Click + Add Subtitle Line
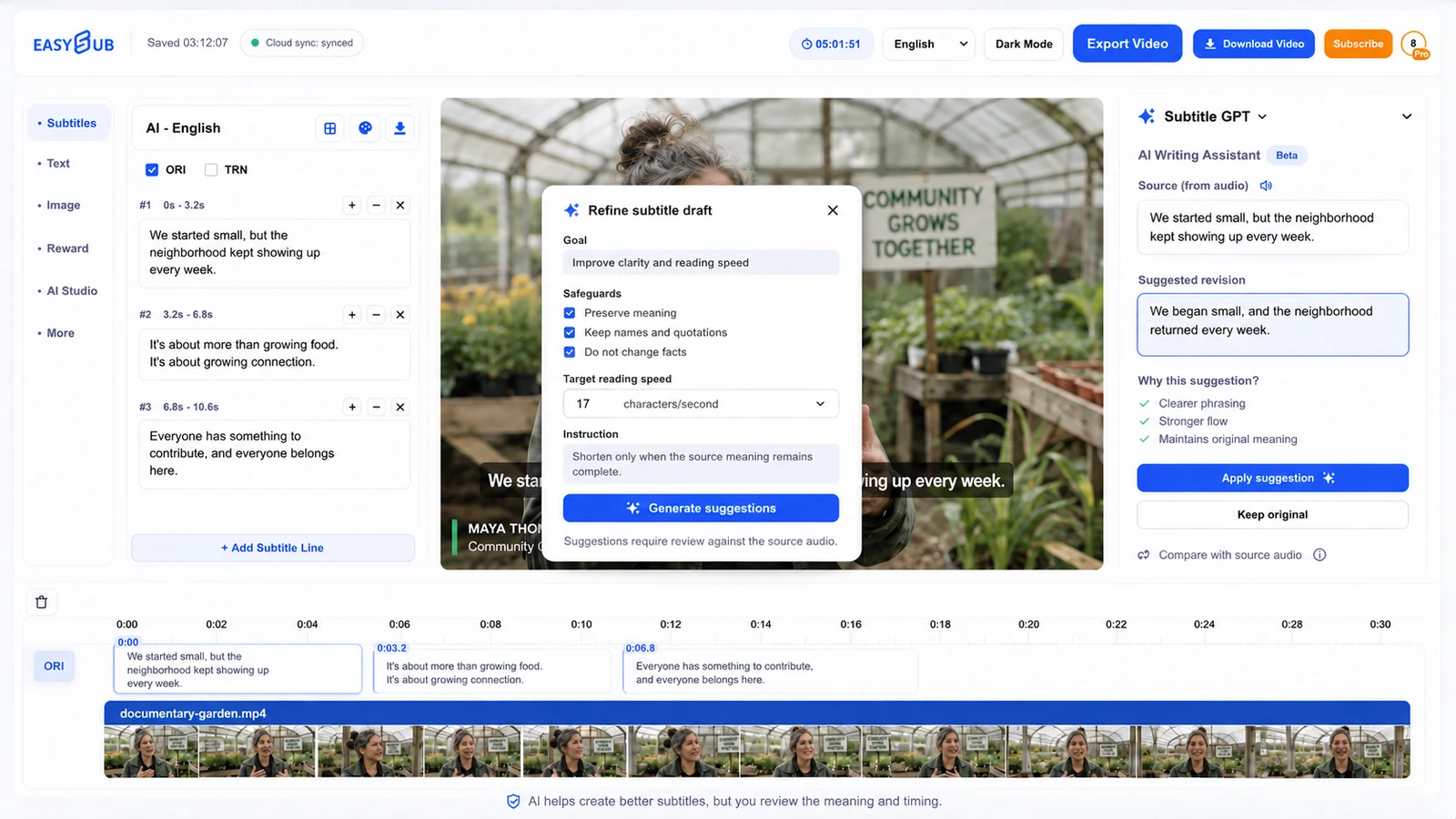Screen dimensions: 1456x819 273,548
